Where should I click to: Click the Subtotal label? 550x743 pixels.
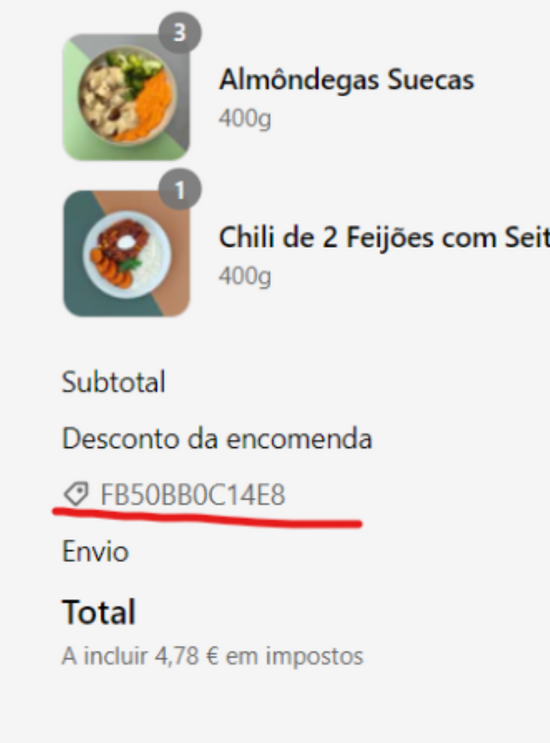[x=114, y=382]
